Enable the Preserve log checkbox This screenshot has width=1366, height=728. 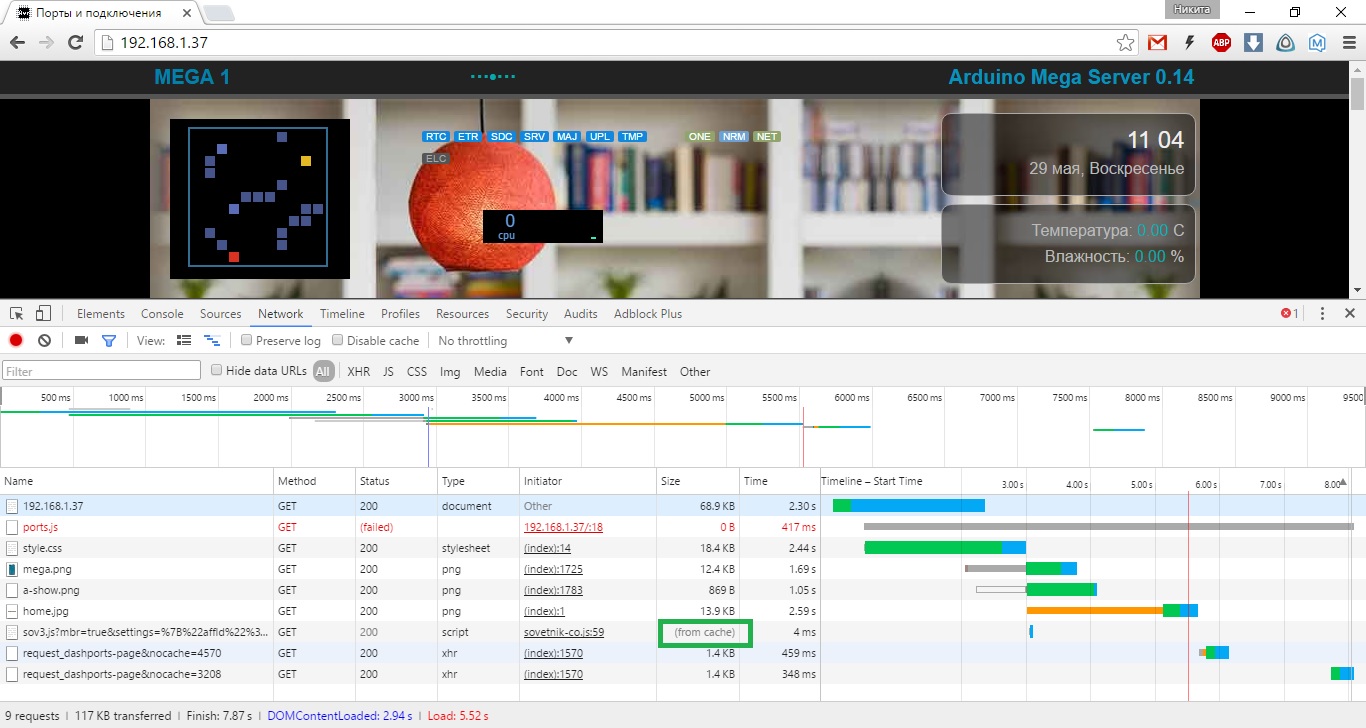[x=248, y=341]
